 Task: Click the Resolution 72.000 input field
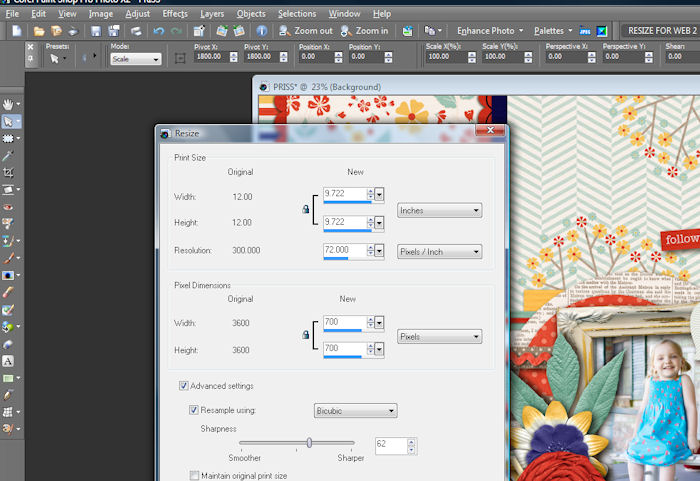click(x=345, y=250)
